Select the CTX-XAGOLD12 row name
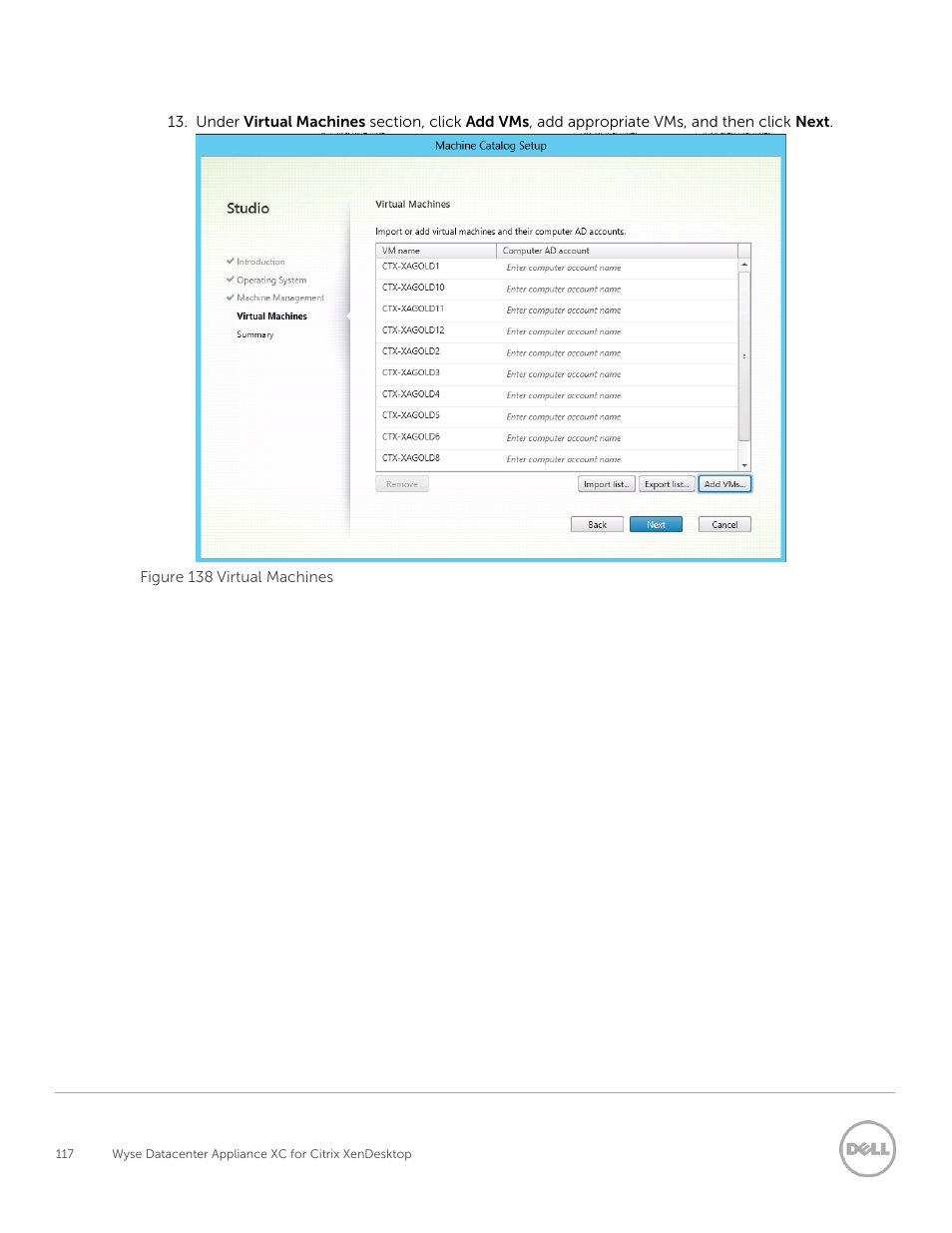Screen dimensions: 952x1233 pos(413,330)
